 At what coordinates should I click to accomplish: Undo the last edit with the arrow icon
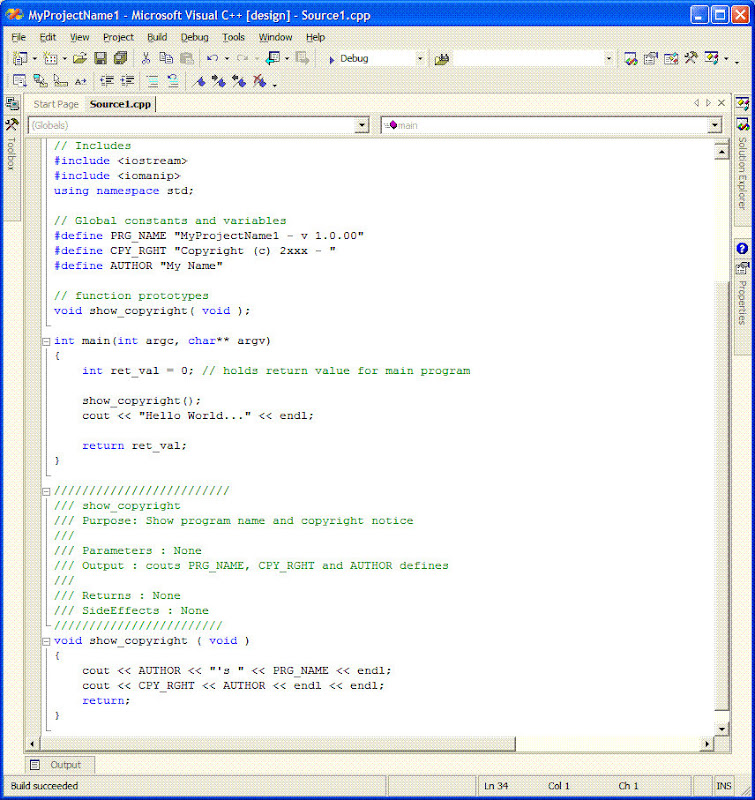tap(213, 59)
